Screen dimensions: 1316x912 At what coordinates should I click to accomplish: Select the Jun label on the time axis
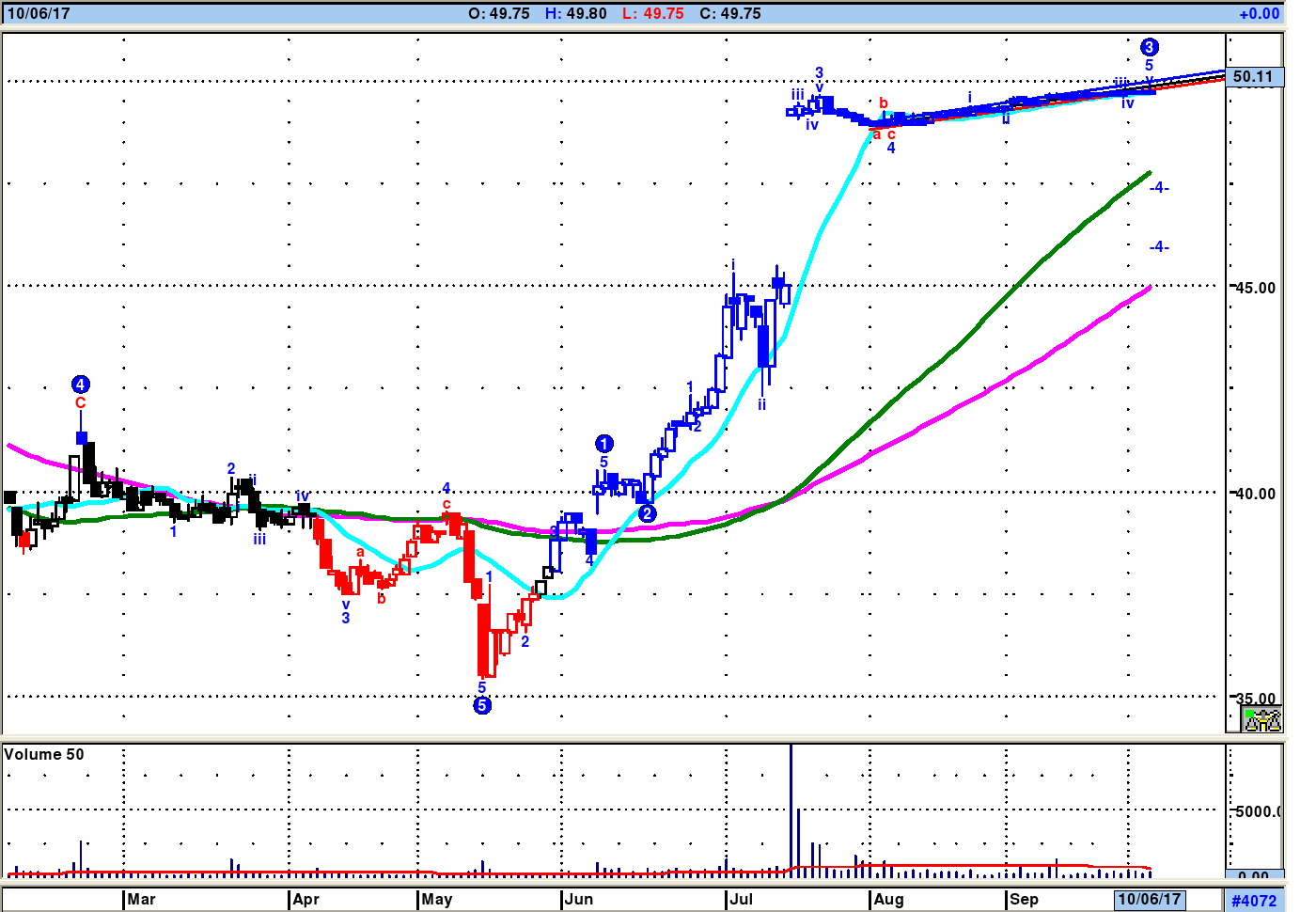click(x=579, y=900)
